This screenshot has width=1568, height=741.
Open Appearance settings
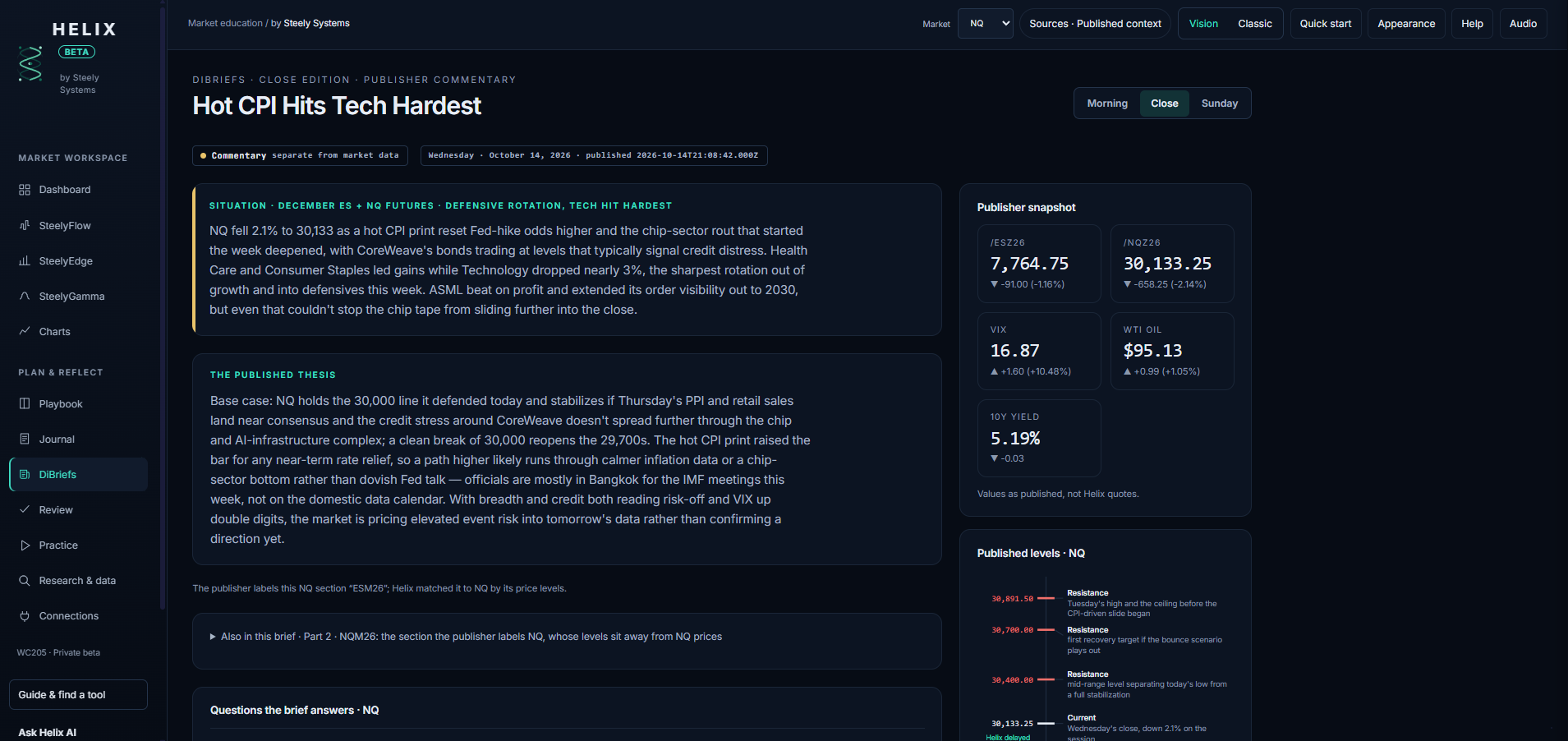[1406, 24]
